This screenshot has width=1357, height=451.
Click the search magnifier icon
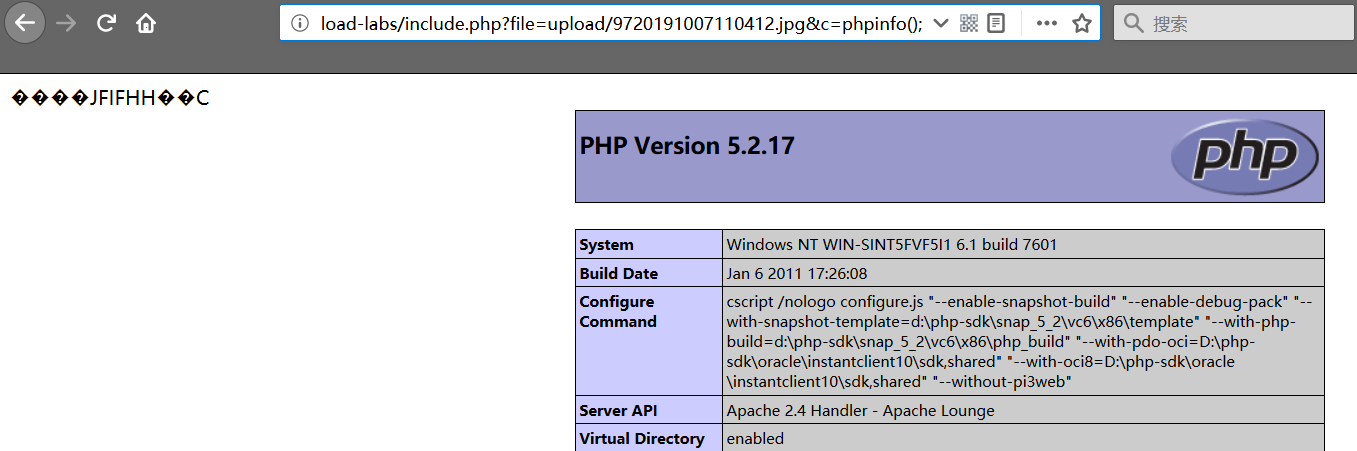(1133, 23)
